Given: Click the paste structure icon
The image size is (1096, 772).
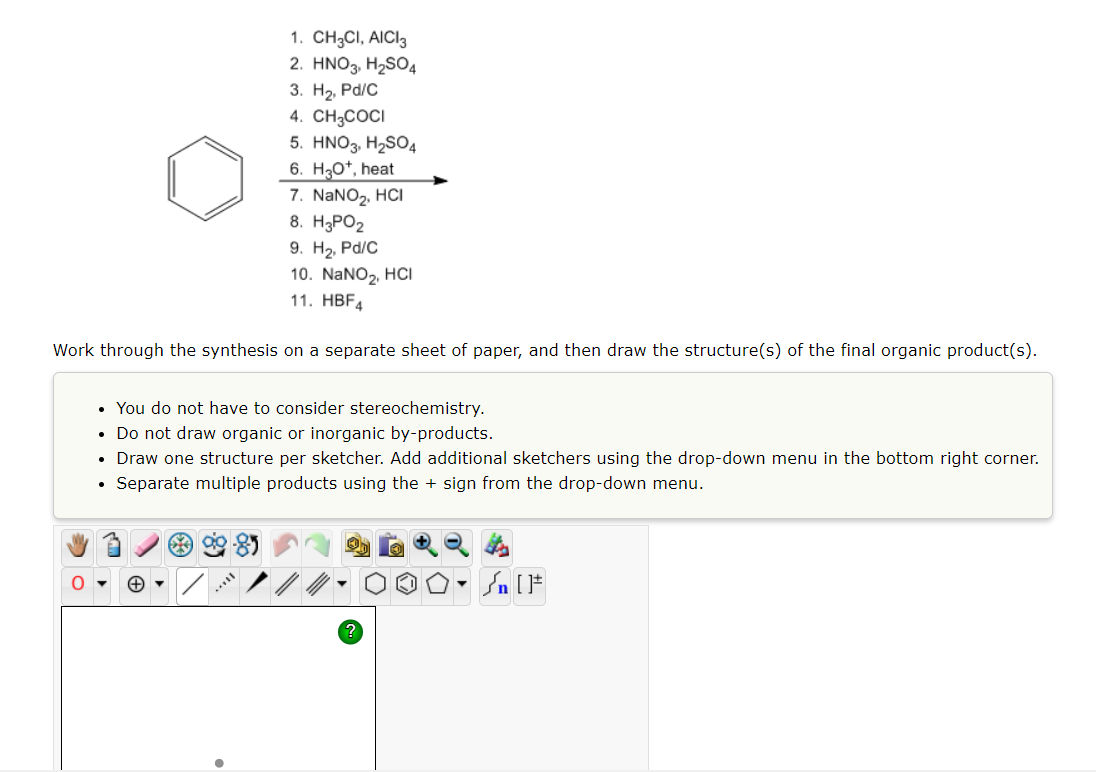Looking at the screenshot, I should click(x=391, y=546).
